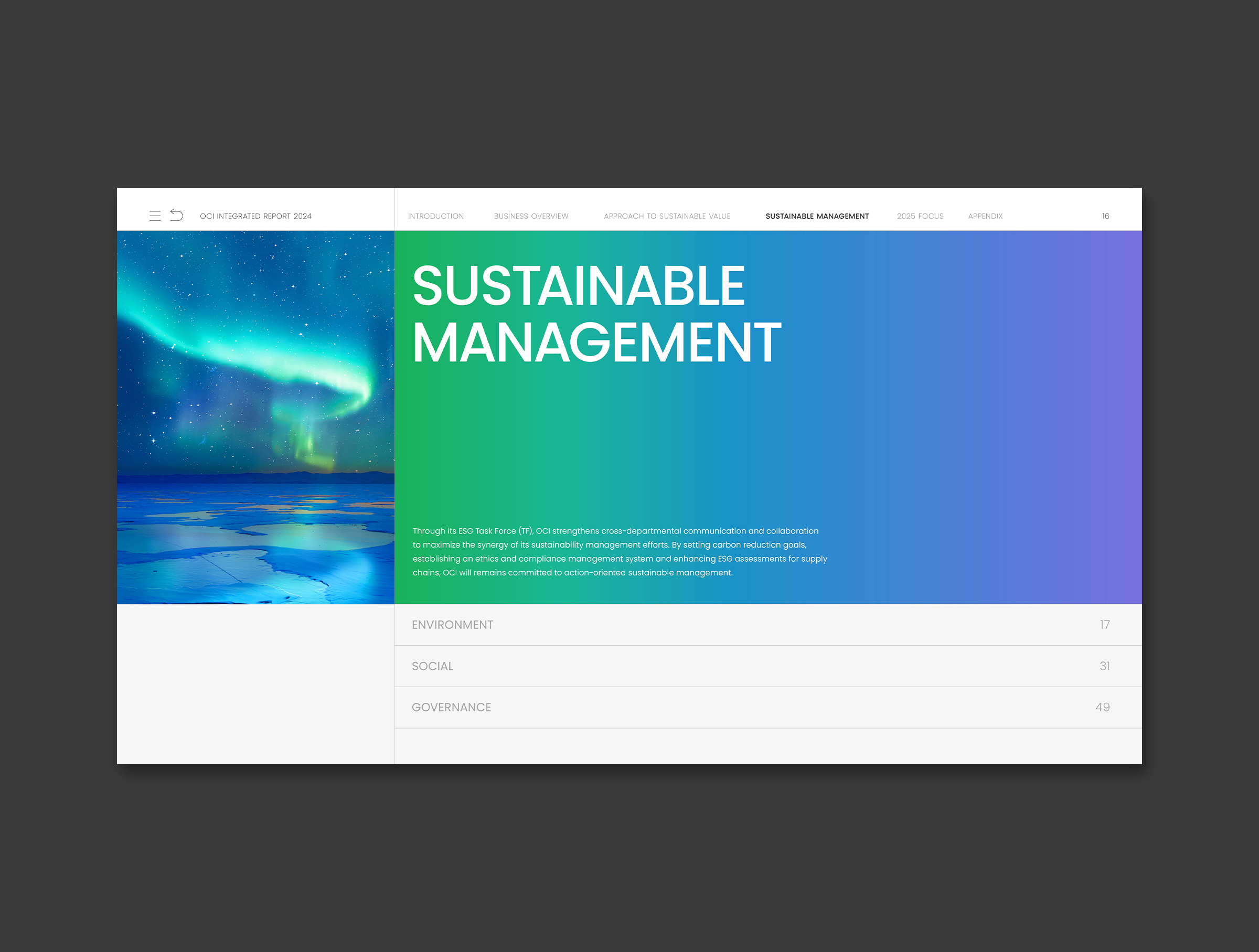Viewport: 1259px width, 952px height.
Task: Open the hamburger menu icon
Action: 155,216
